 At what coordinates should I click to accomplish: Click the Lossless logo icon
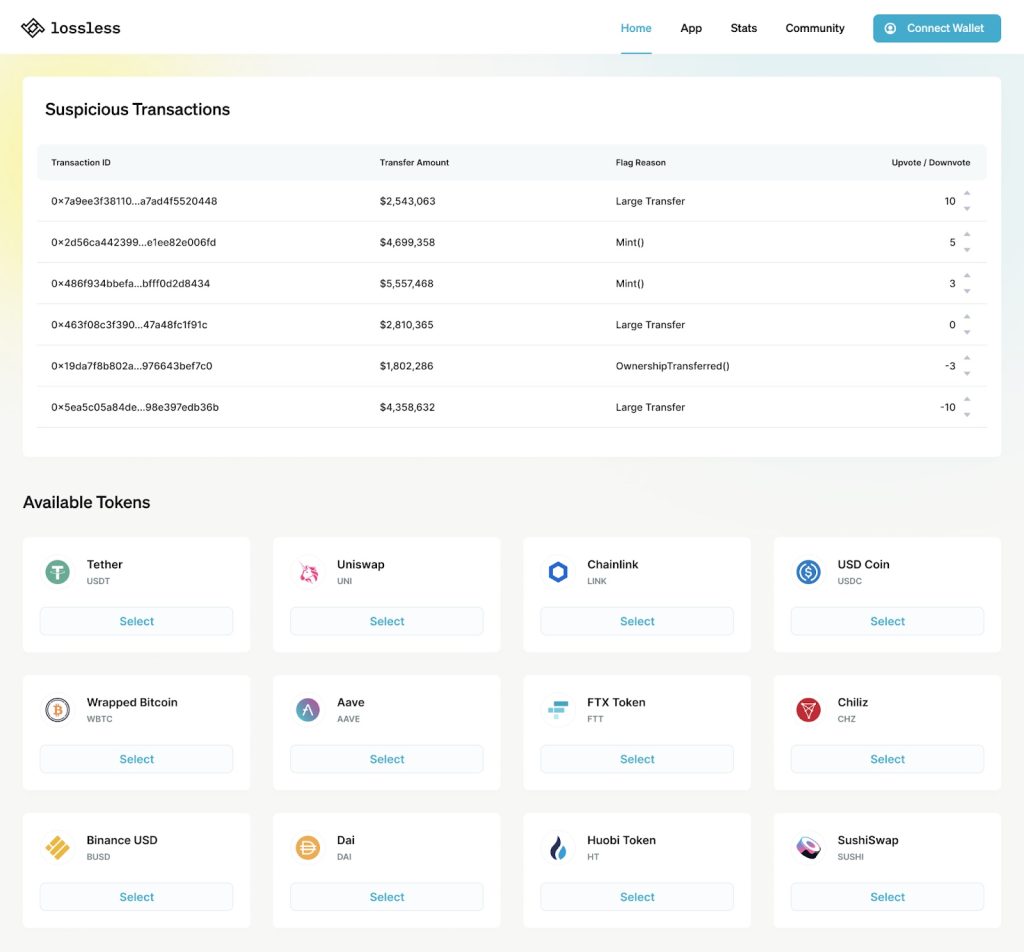(33, 28)
